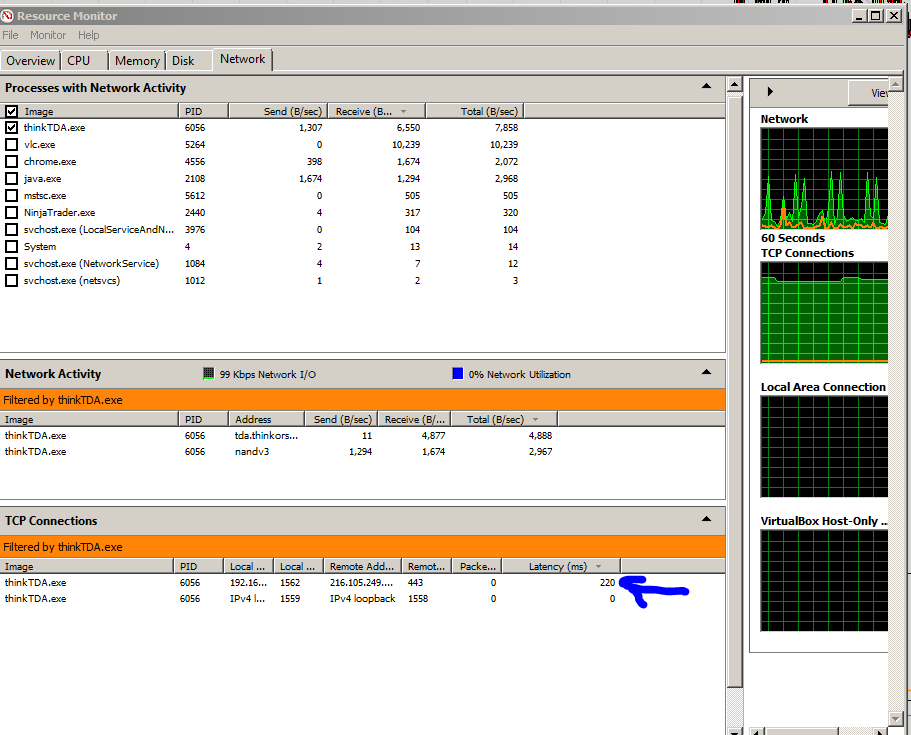Select the chrome.exe process name
This screenshot has height=735, width=911.
pos(50,162)
